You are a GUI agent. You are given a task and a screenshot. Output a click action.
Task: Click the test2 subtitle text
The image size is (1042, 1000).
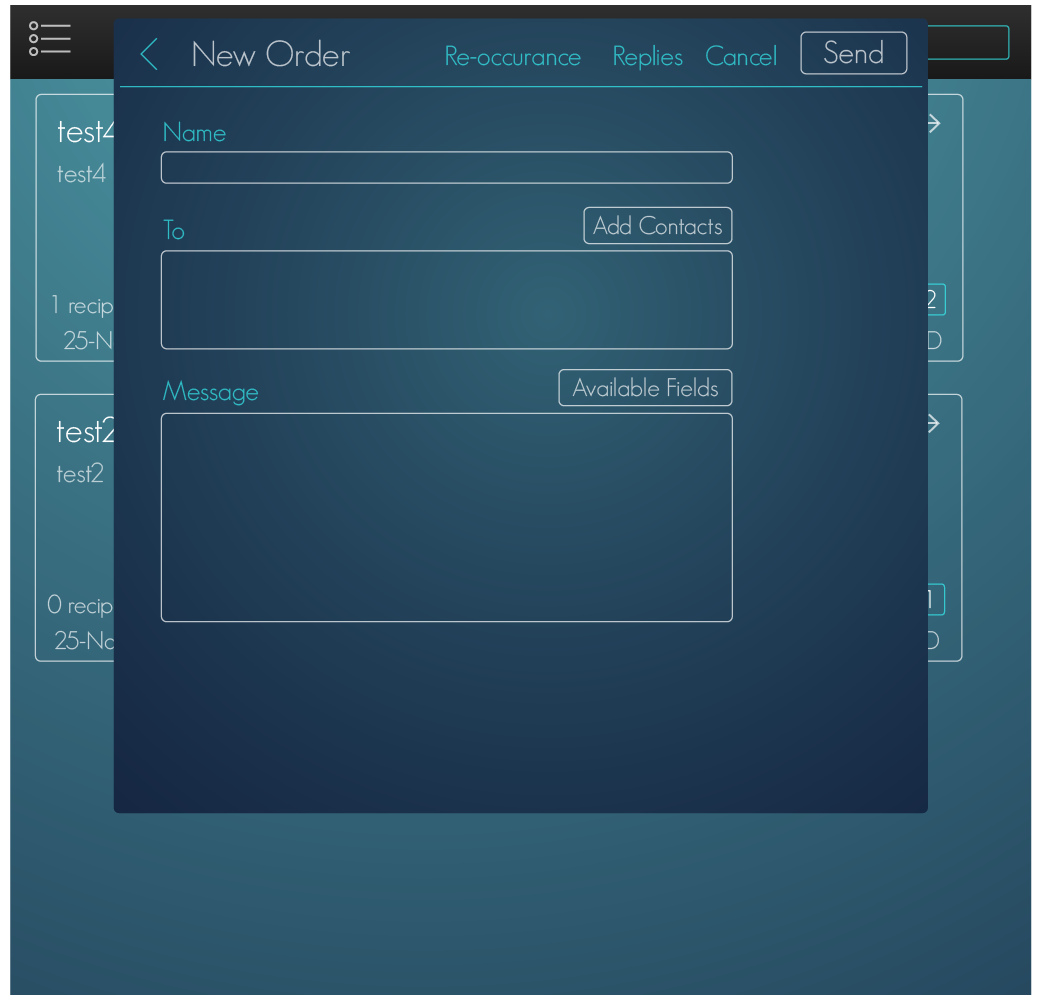pos(80,474)
